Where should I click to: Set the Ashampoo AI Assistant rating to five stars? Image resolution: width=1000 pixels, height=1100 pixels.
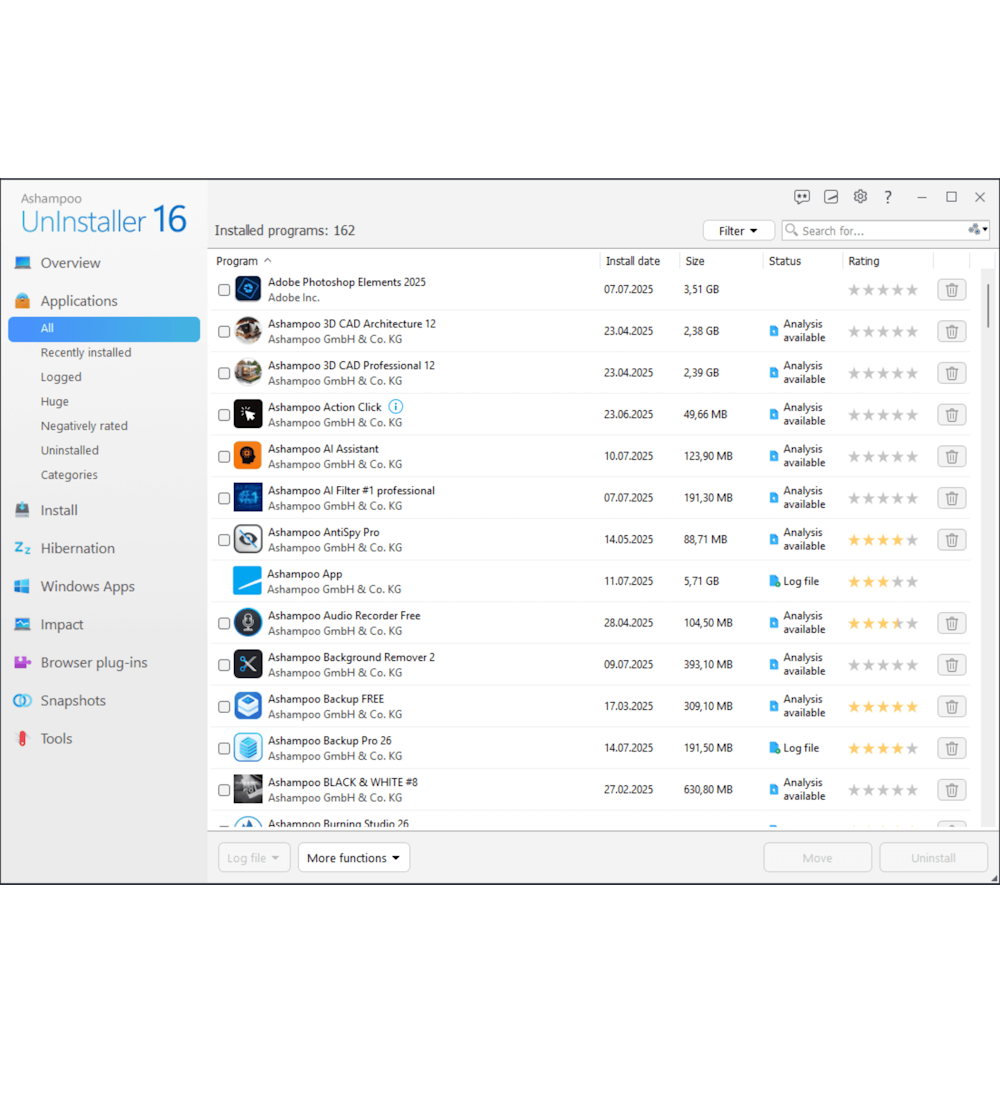(x=911, y=457)
